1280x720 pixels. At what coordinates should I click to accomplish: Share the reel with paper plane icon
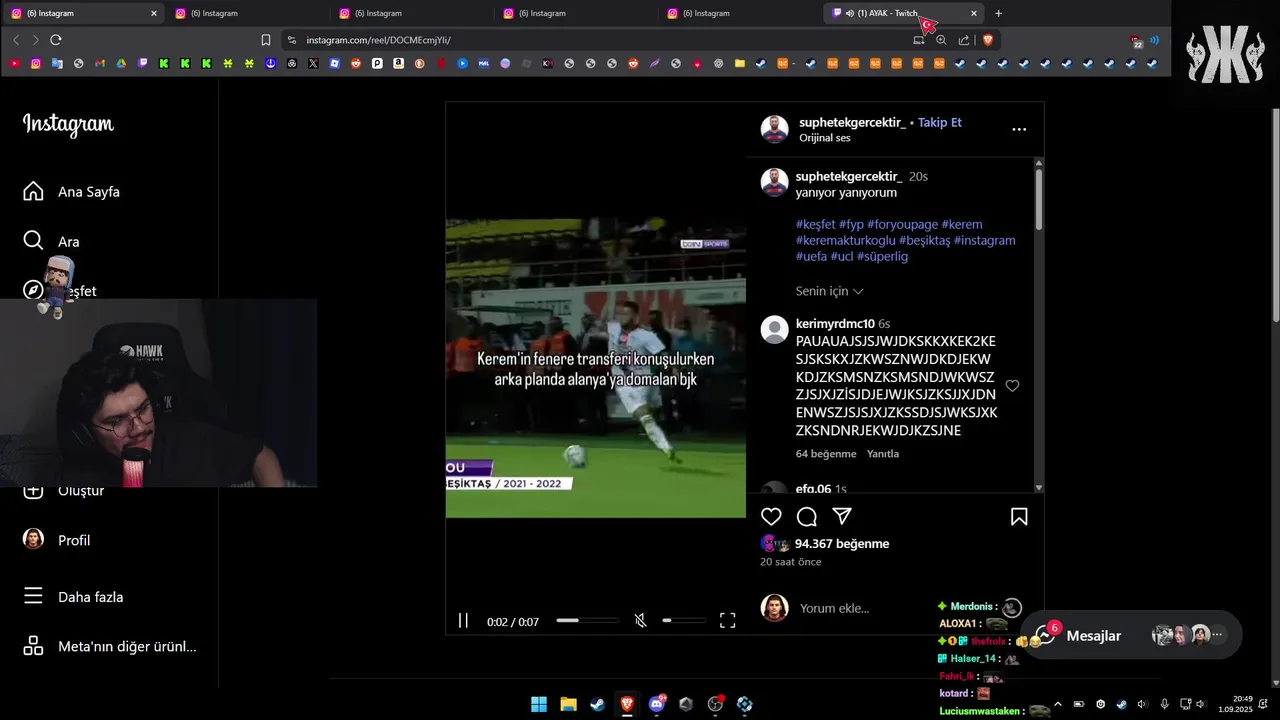[x=842, y=517]
